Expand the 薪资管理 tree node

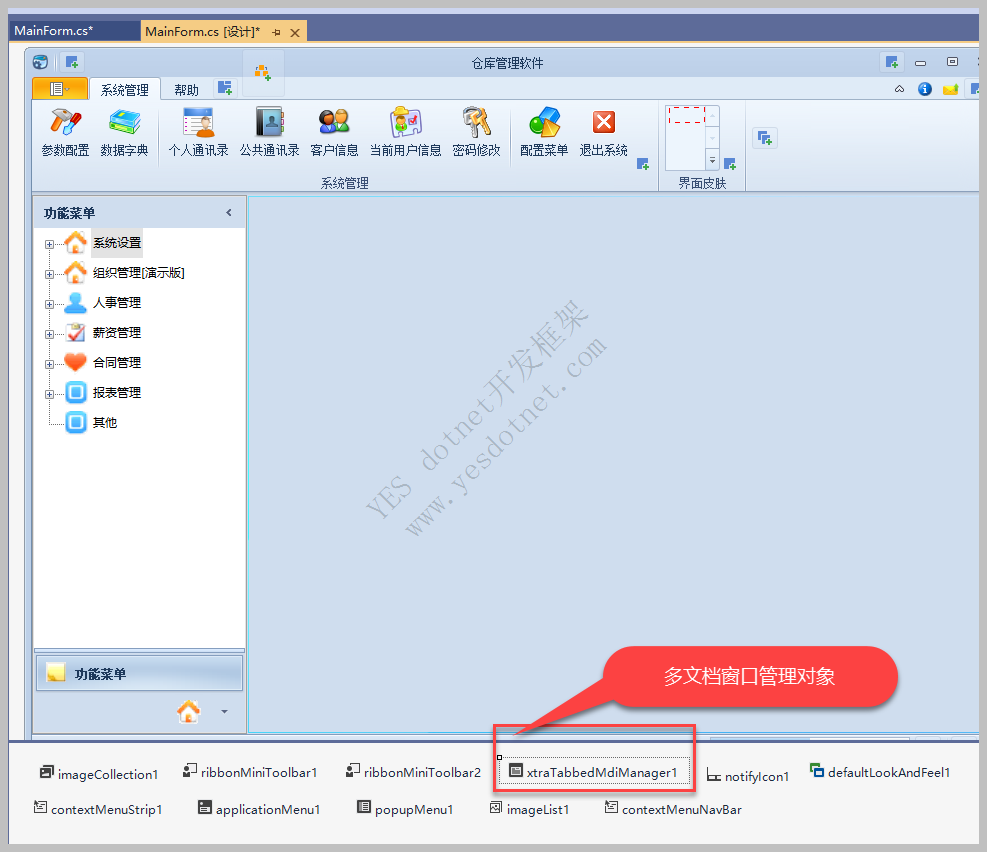49,335
